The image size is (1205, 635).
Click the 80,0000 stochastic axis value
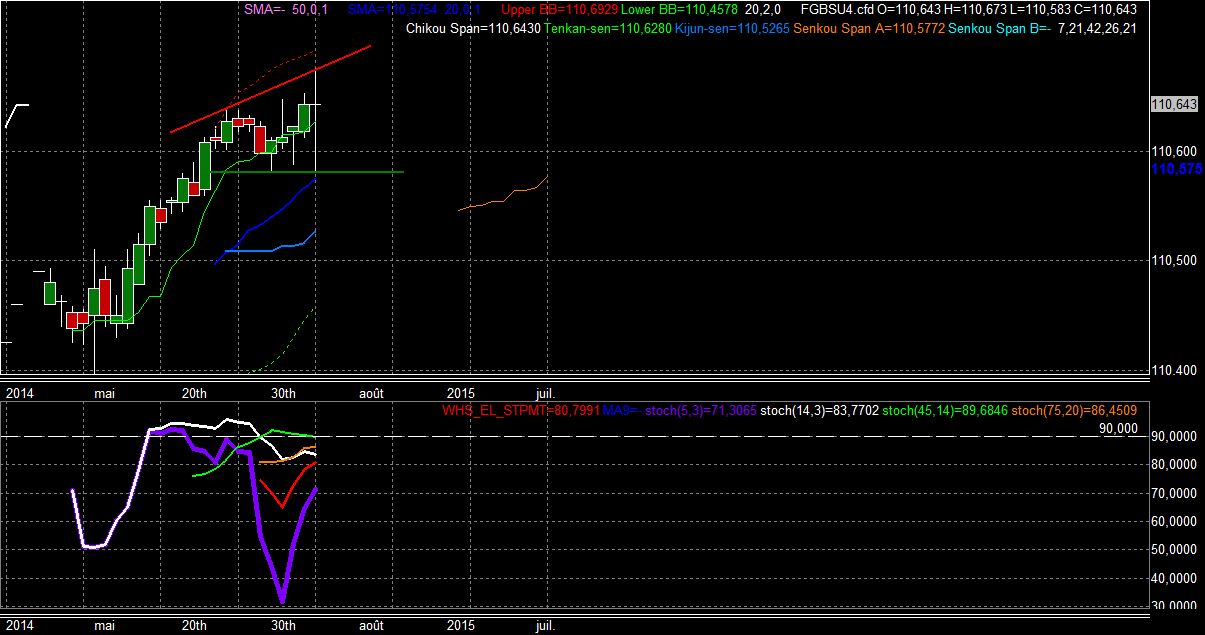click(x=1173, y=466)
